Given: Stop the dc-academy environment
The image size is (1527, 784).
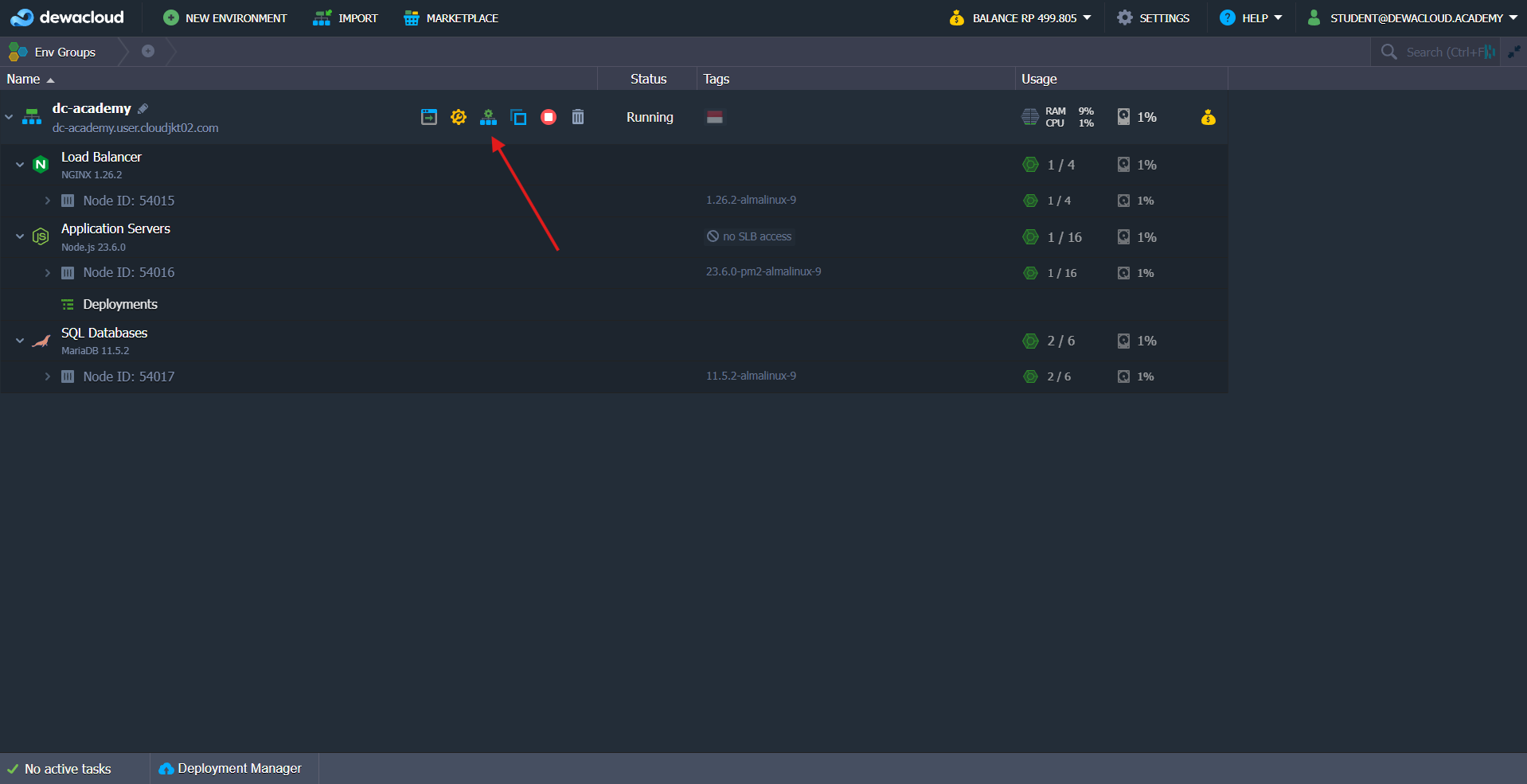Looking at the screenshot, I should click(549, 117).
